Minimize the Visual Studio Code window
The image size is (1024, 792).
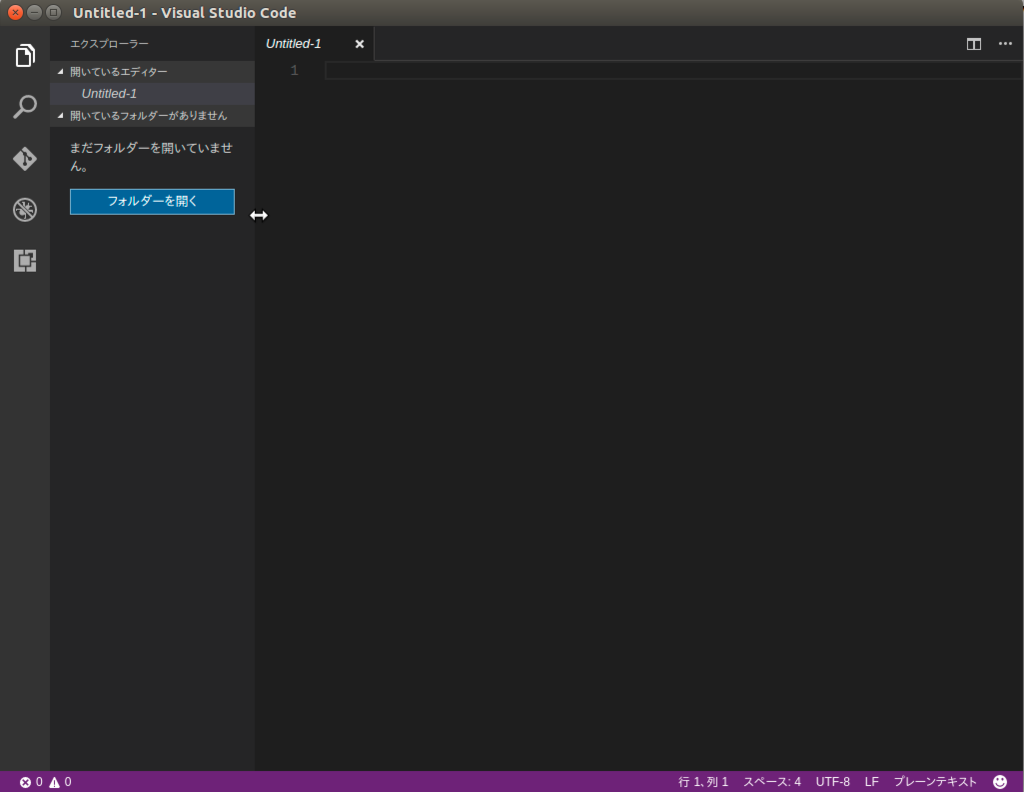[x=35, y=12]
